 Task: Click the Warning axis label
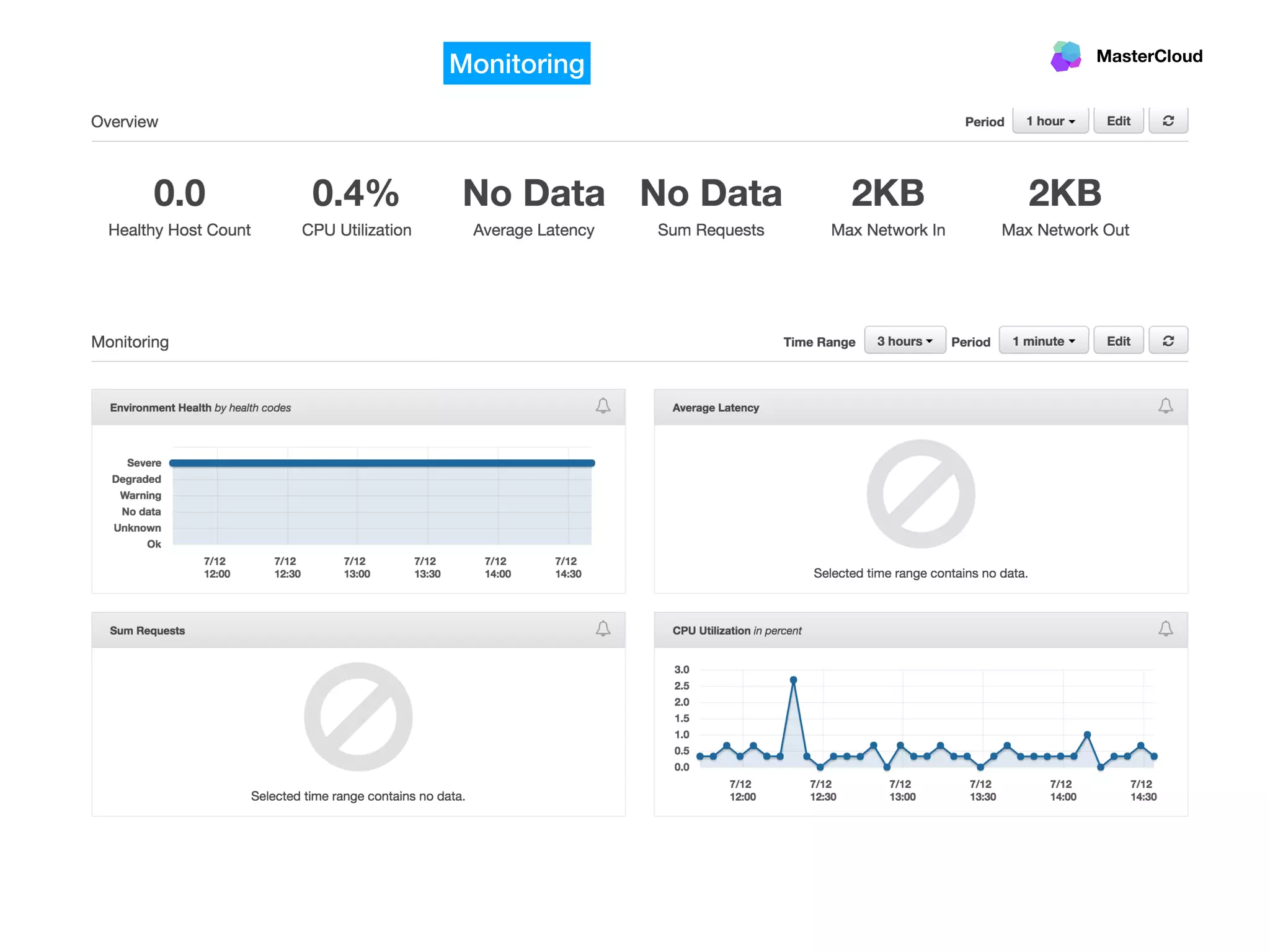click(x=140, y=495)
